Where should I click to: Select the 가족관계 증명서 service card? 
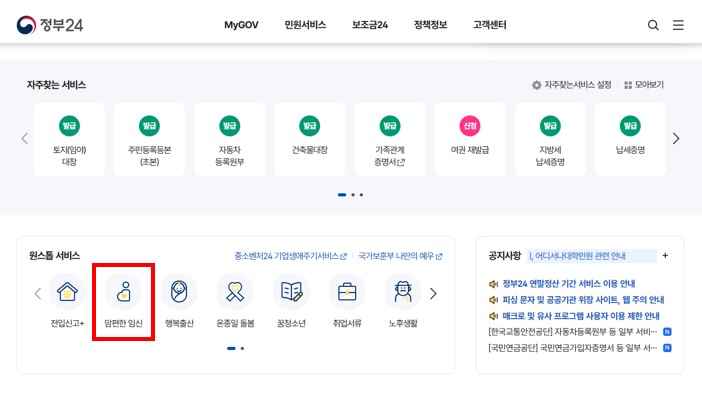click(x=390, y=139)
